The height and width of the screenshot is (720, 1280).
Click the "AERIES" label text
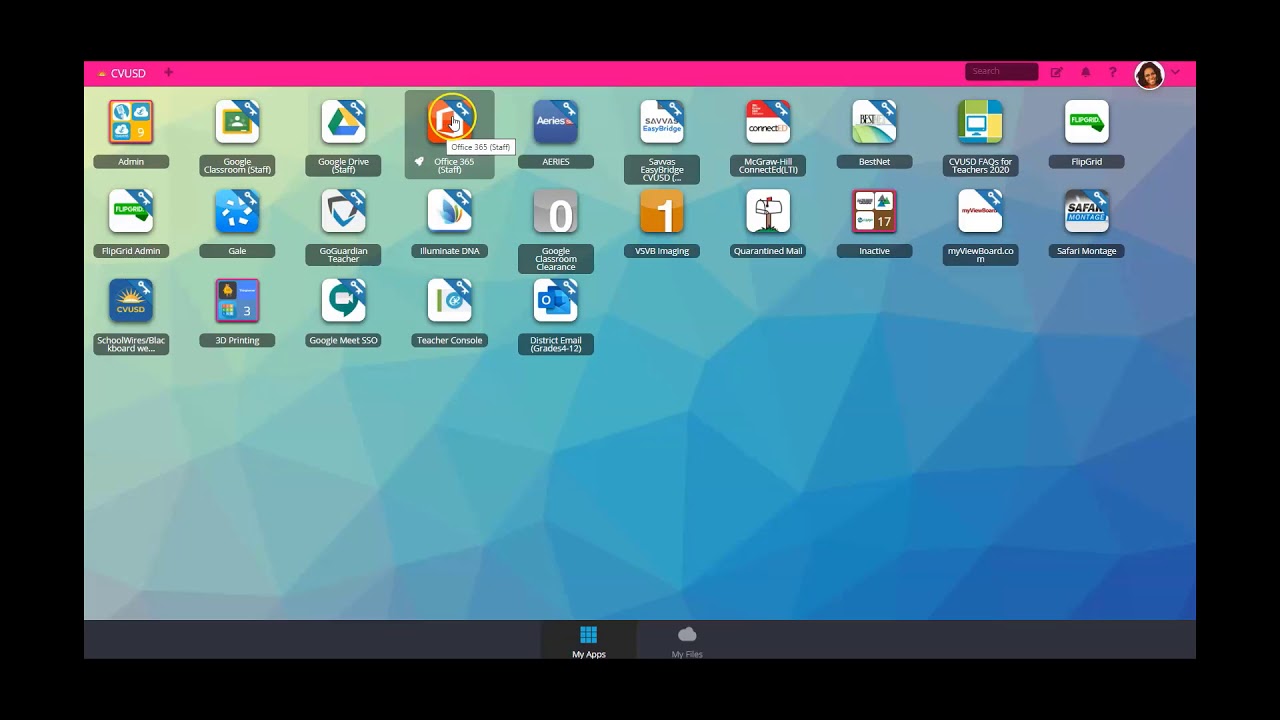[x=556, y=162]
